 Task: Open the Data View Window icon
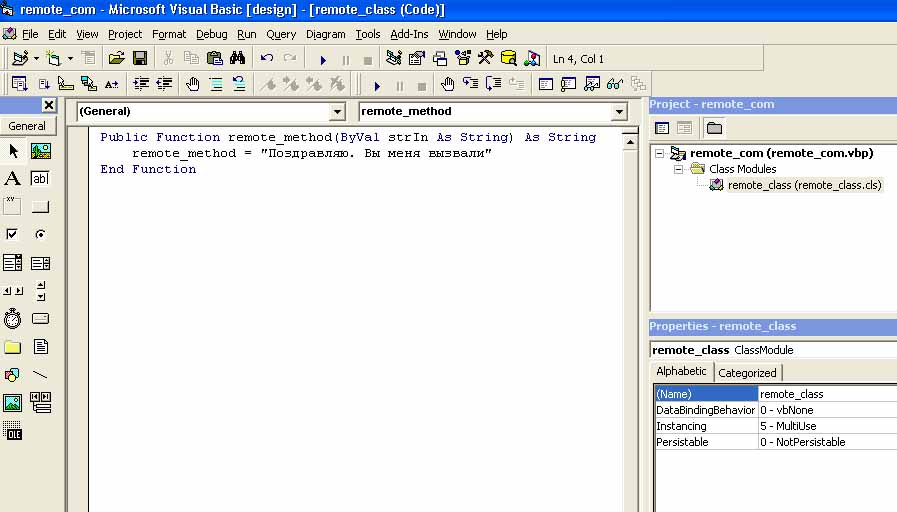(x=508, y=58)
